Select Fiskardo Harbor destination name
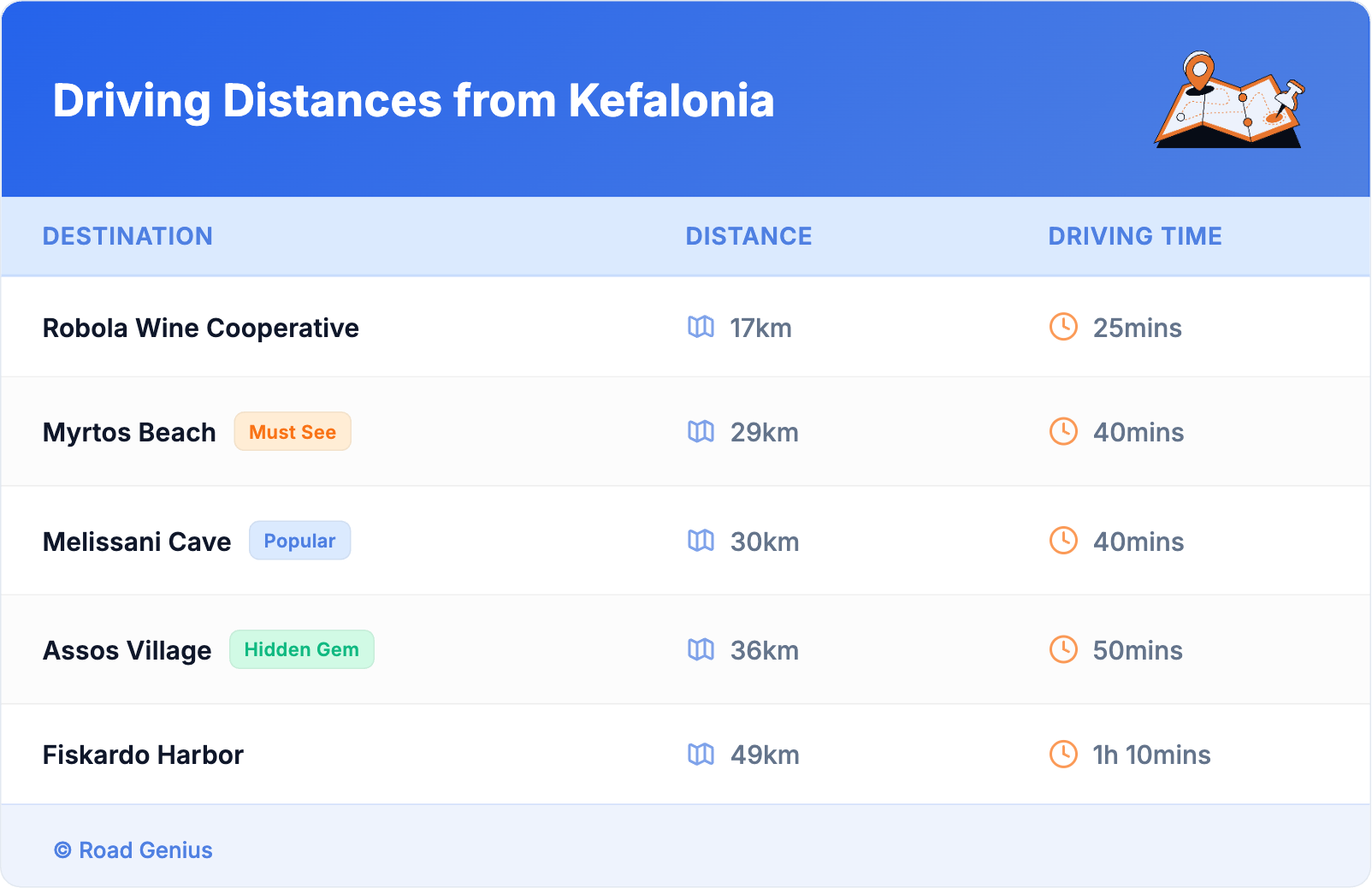This screenshot has width=1372, height=888. (143, 755)
